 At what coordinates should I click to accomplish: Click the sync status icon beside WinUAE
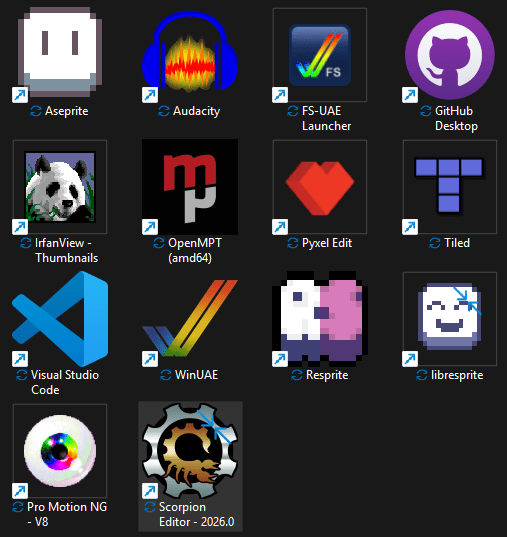pyautogui.click(x=166, y=375)
